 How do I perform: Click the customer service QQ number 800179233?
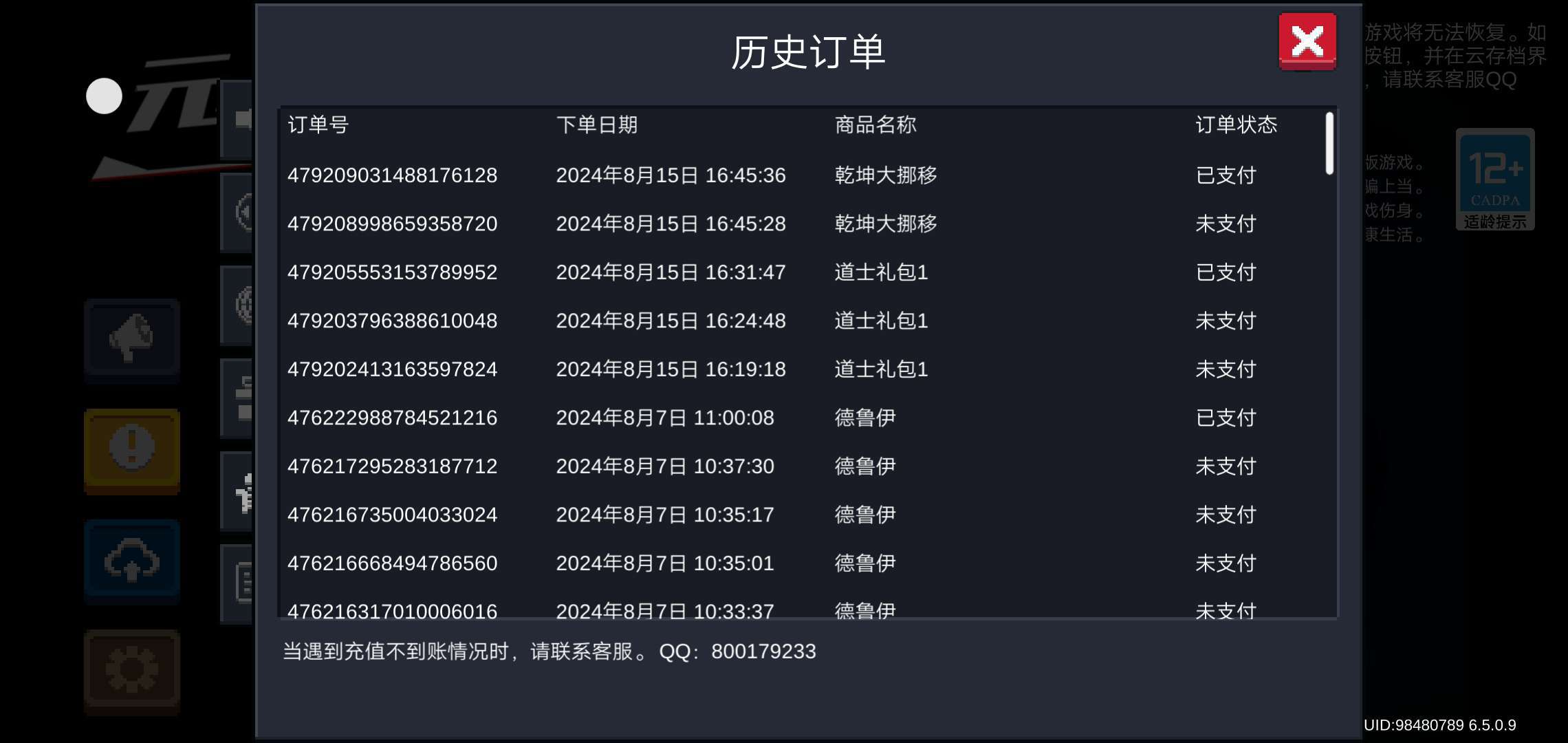tap(763, 652)
